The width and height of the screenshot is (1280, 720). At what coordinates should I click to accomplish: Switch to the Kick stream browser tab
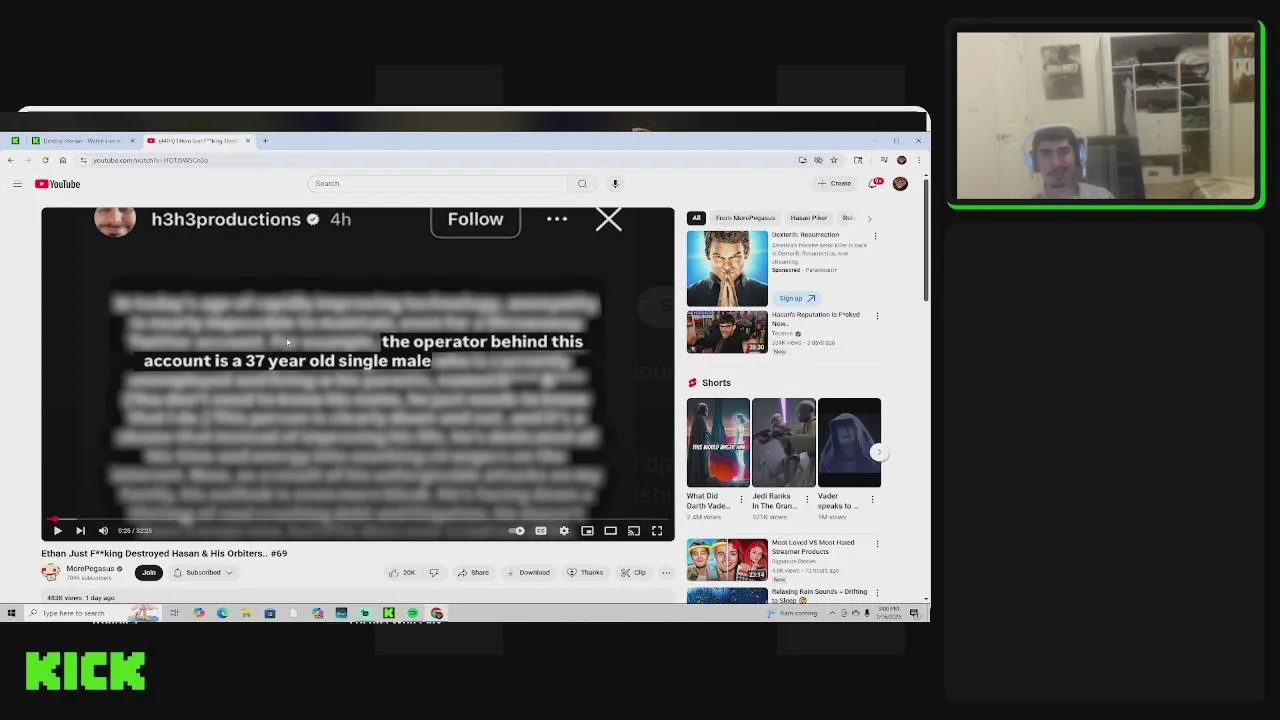[82, 141]
